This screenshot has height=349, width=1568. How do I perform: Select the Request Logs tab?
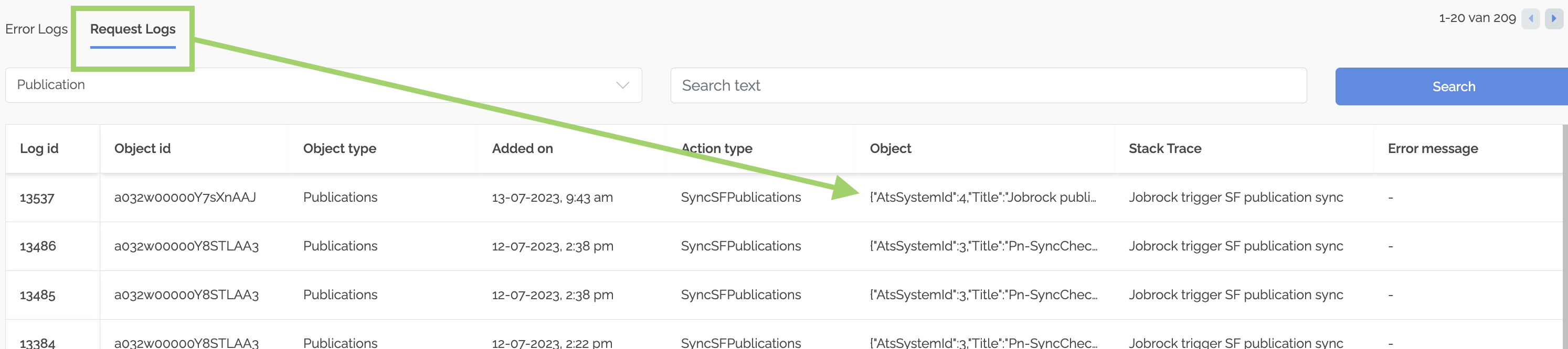click(133, 29)
